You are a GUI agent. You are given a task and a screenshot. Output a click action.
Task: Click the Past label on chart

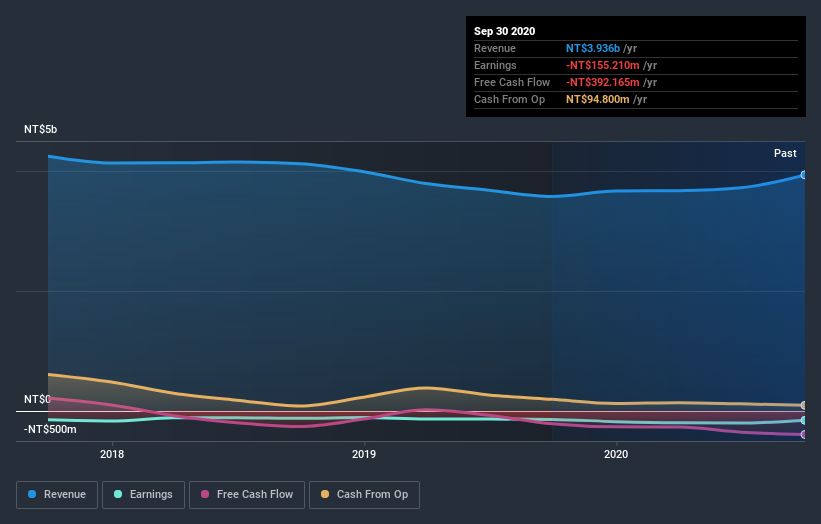click(785, 153)
